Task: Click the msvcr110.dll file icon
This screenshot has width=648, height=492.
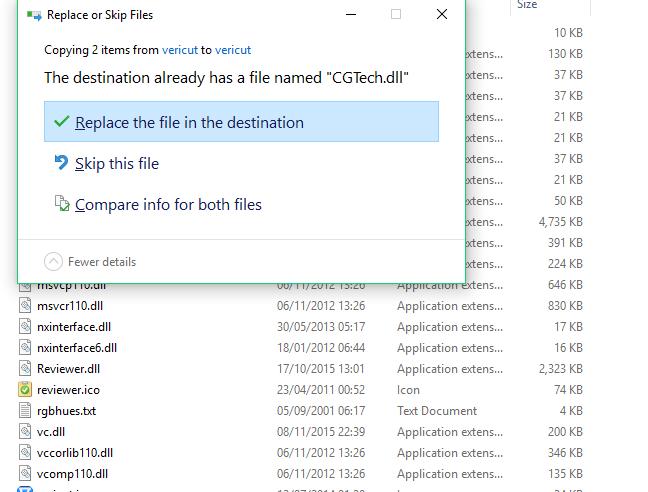Action: pyautogui.click(x=25, y=305)
